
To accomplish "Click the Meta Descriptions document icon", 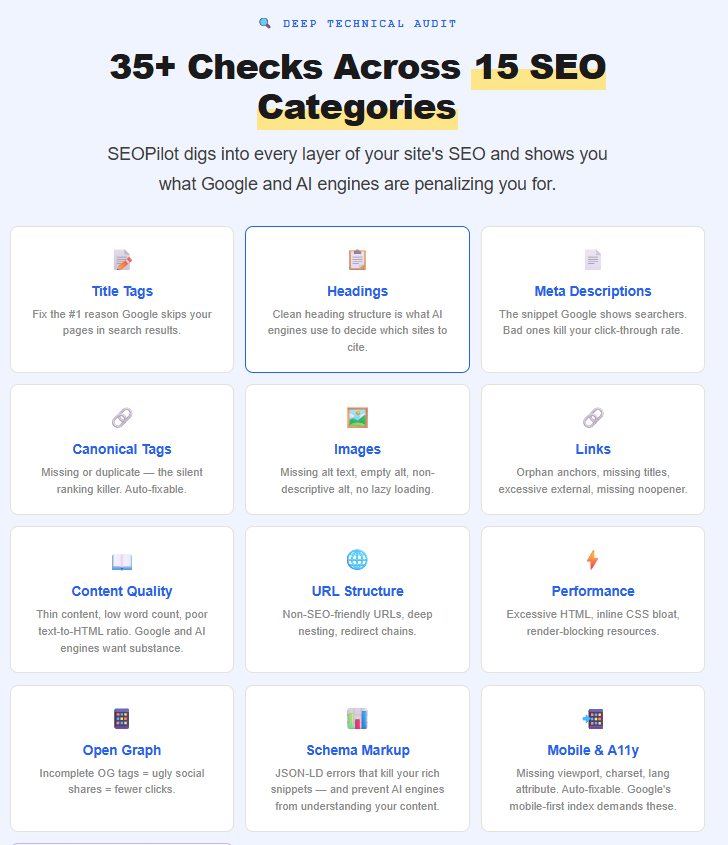I will click(593, 260).
